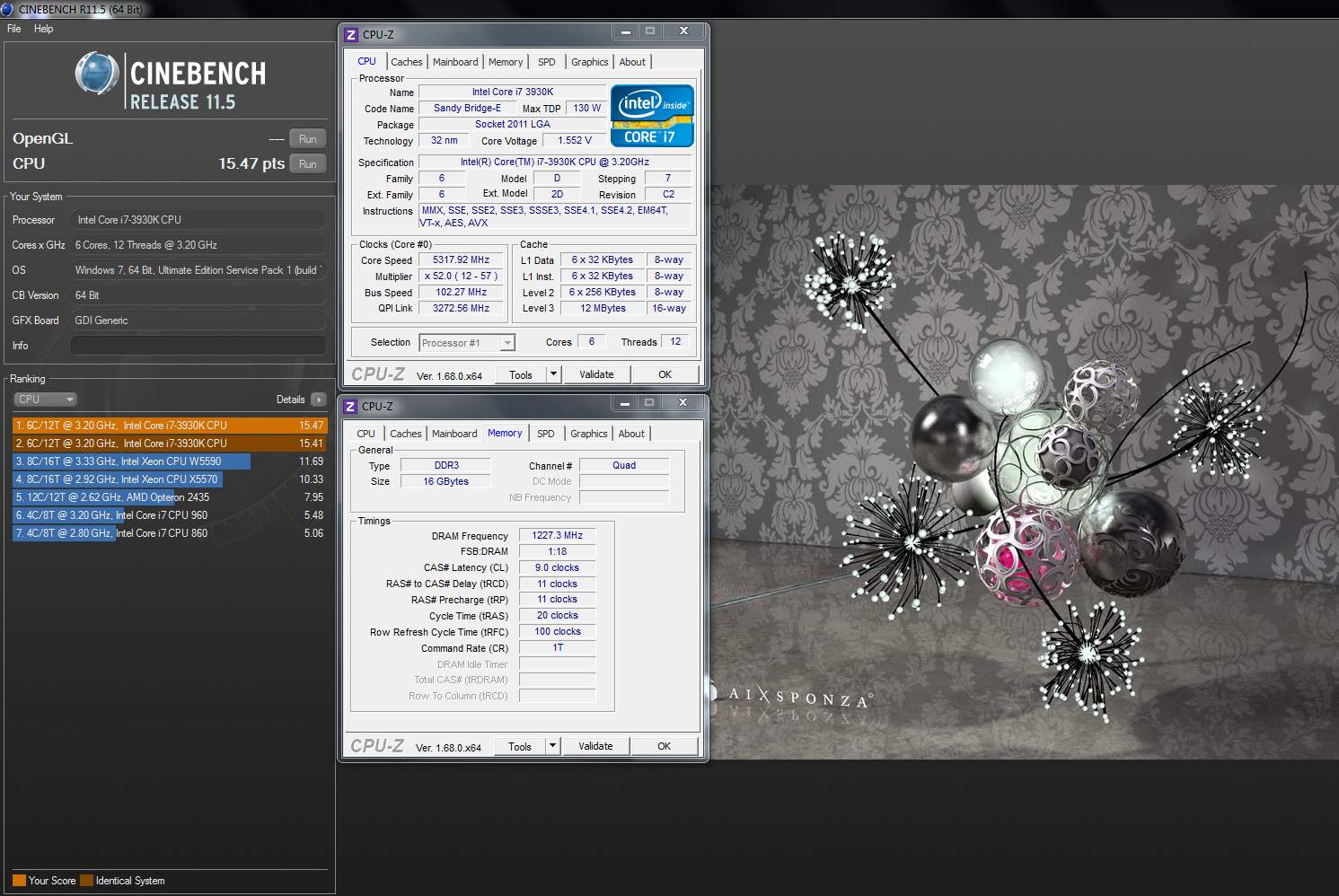Click the CPU-Z icon in the top window title bar
The image size is (1339, 896).
point(351,34)
